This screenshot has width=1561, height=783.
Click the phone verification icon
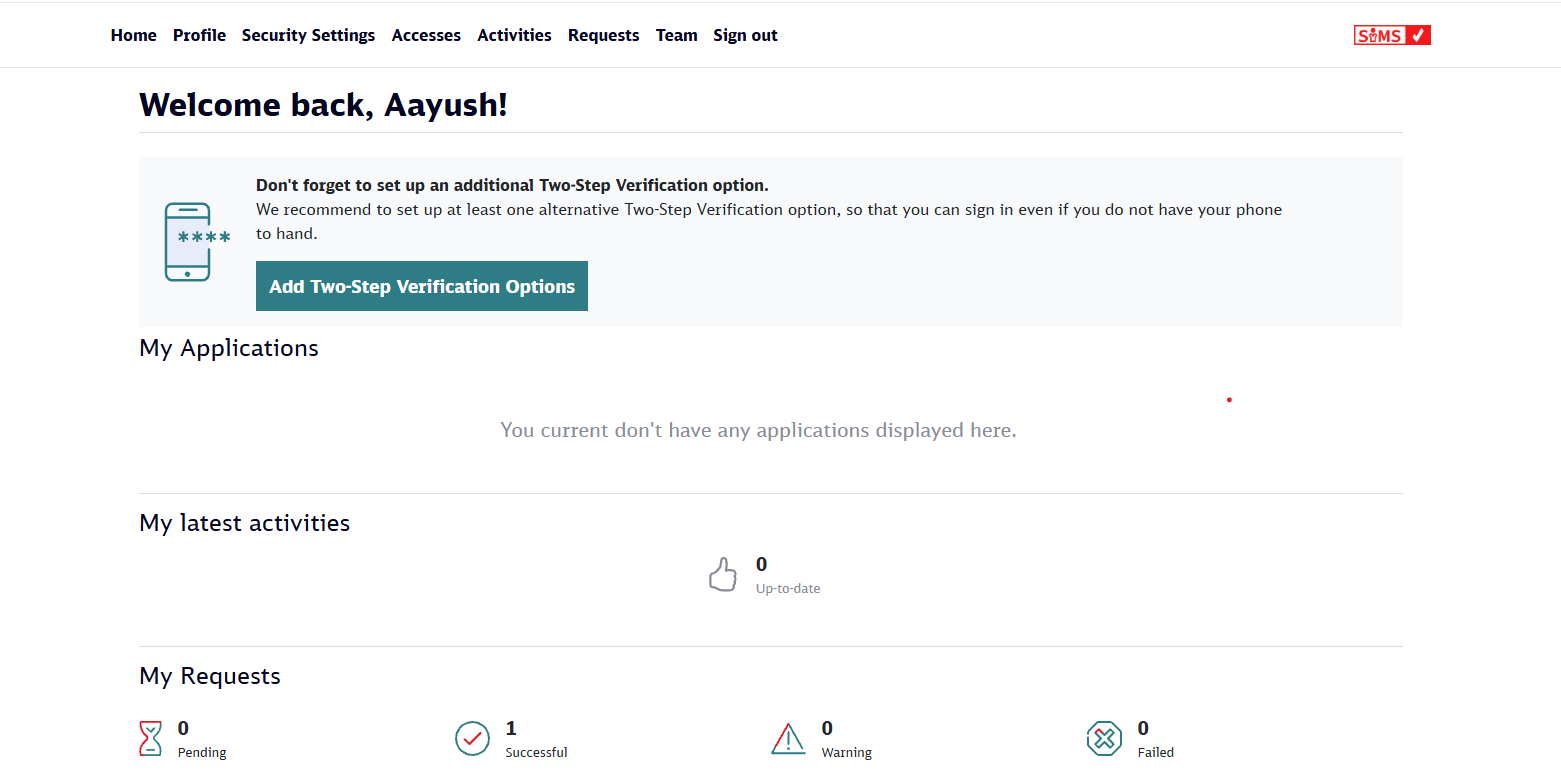pyautogui.click(x=196, y=242)
